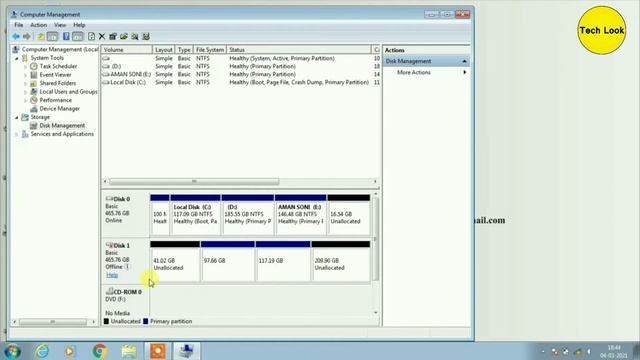The height and width of the screenshot is (360, 640).
Task: Open Windows Explorer folder from taskbar
Action: pos(129,351)
